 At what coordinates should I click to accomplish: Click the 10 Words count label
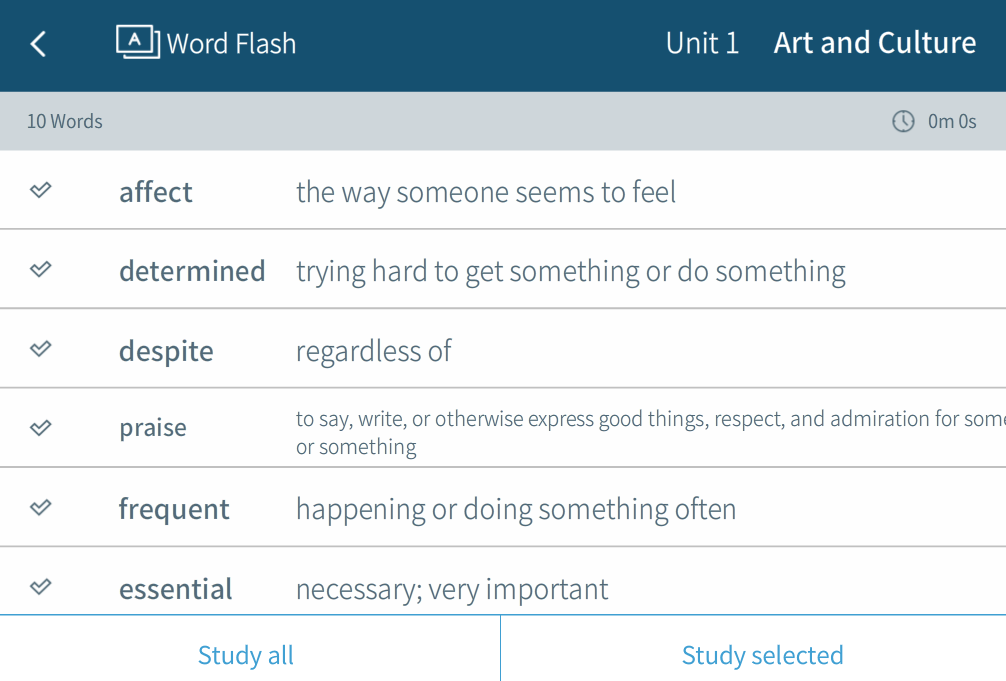coord(65,122)
